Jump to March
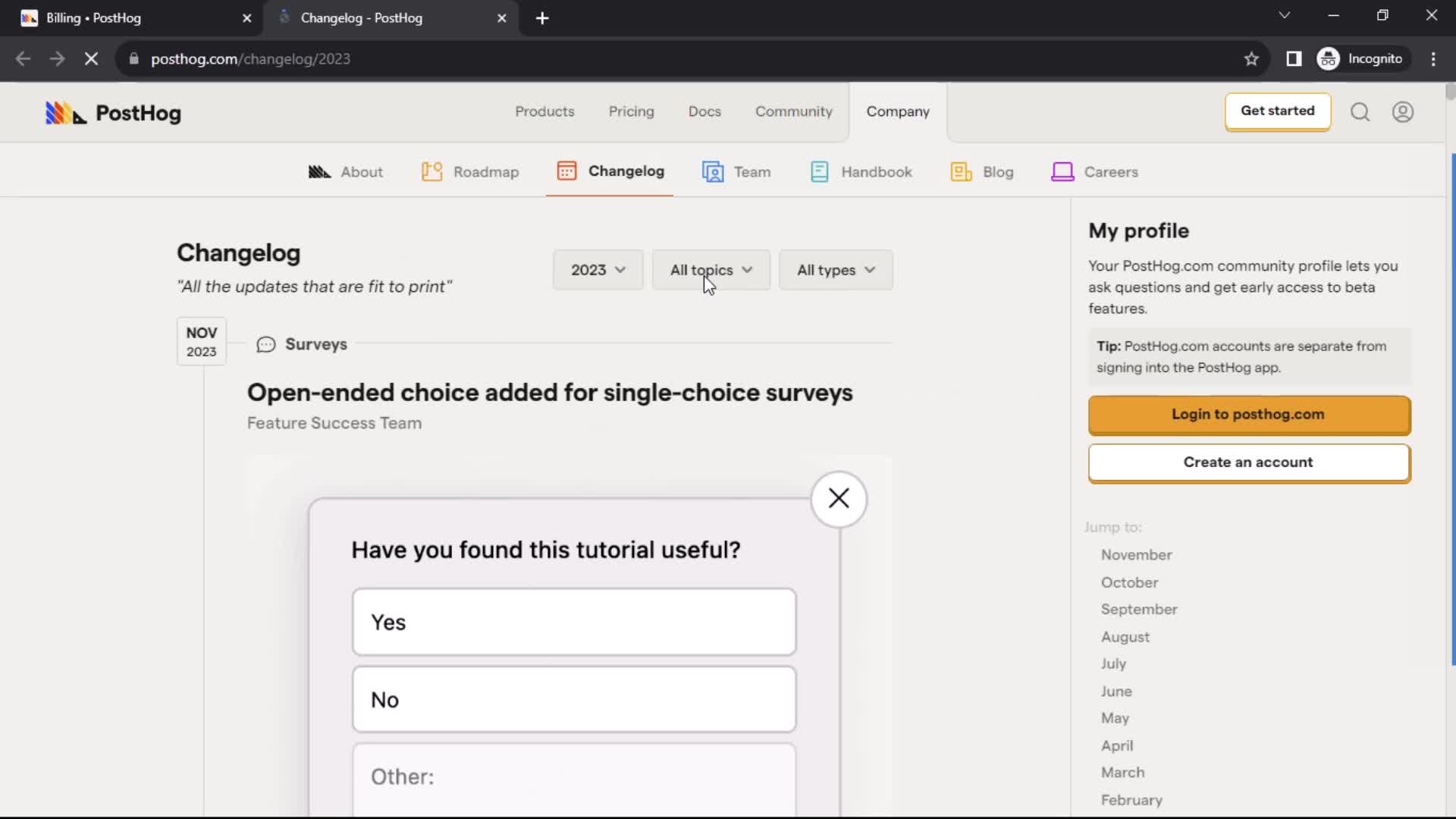Image resolution: width=1456 pixels, height=819 pixels. point(1122,773)
